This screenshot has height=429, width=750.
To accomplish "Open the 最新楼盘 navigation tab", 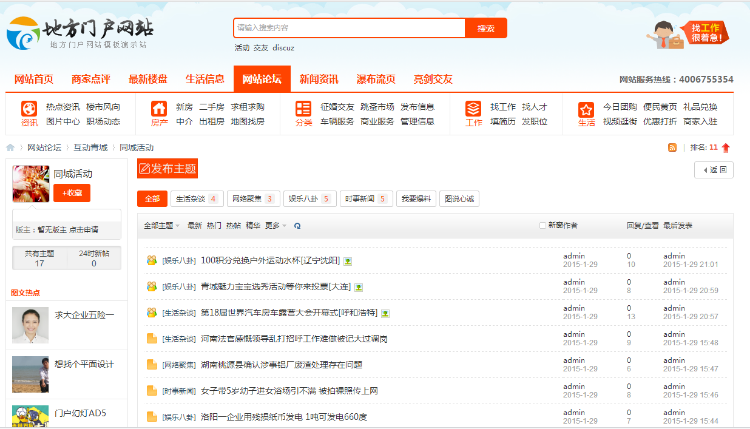I will 148,79.
